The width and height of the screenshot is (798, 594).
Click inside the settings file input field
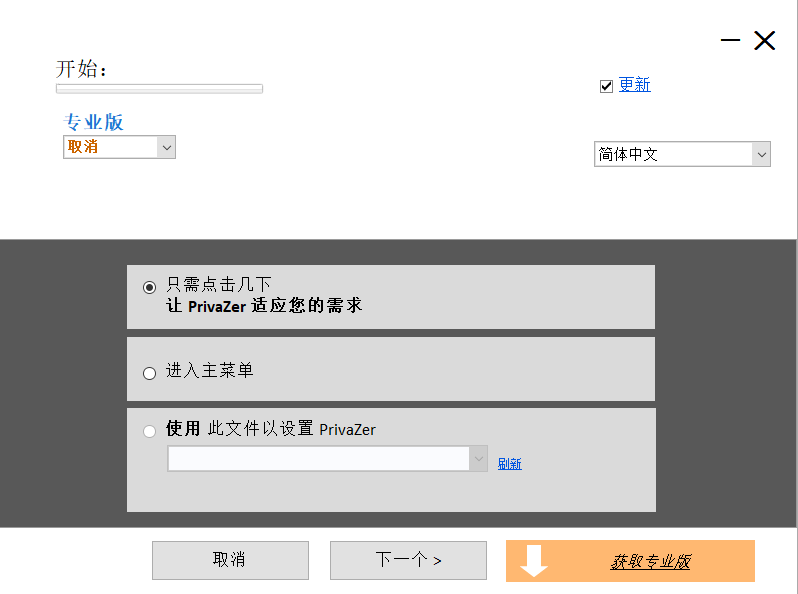pos(319,459)
